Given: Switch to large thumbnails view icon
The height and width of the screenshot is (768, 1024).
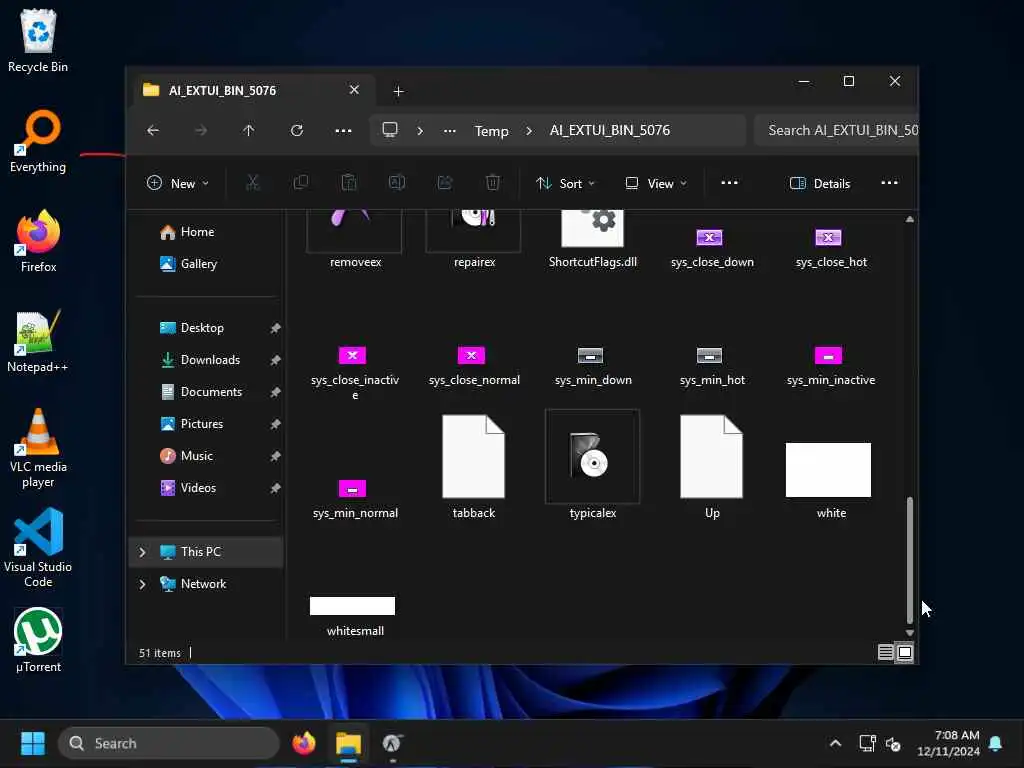Looking at the screenshot, I should tap(905, 652).
